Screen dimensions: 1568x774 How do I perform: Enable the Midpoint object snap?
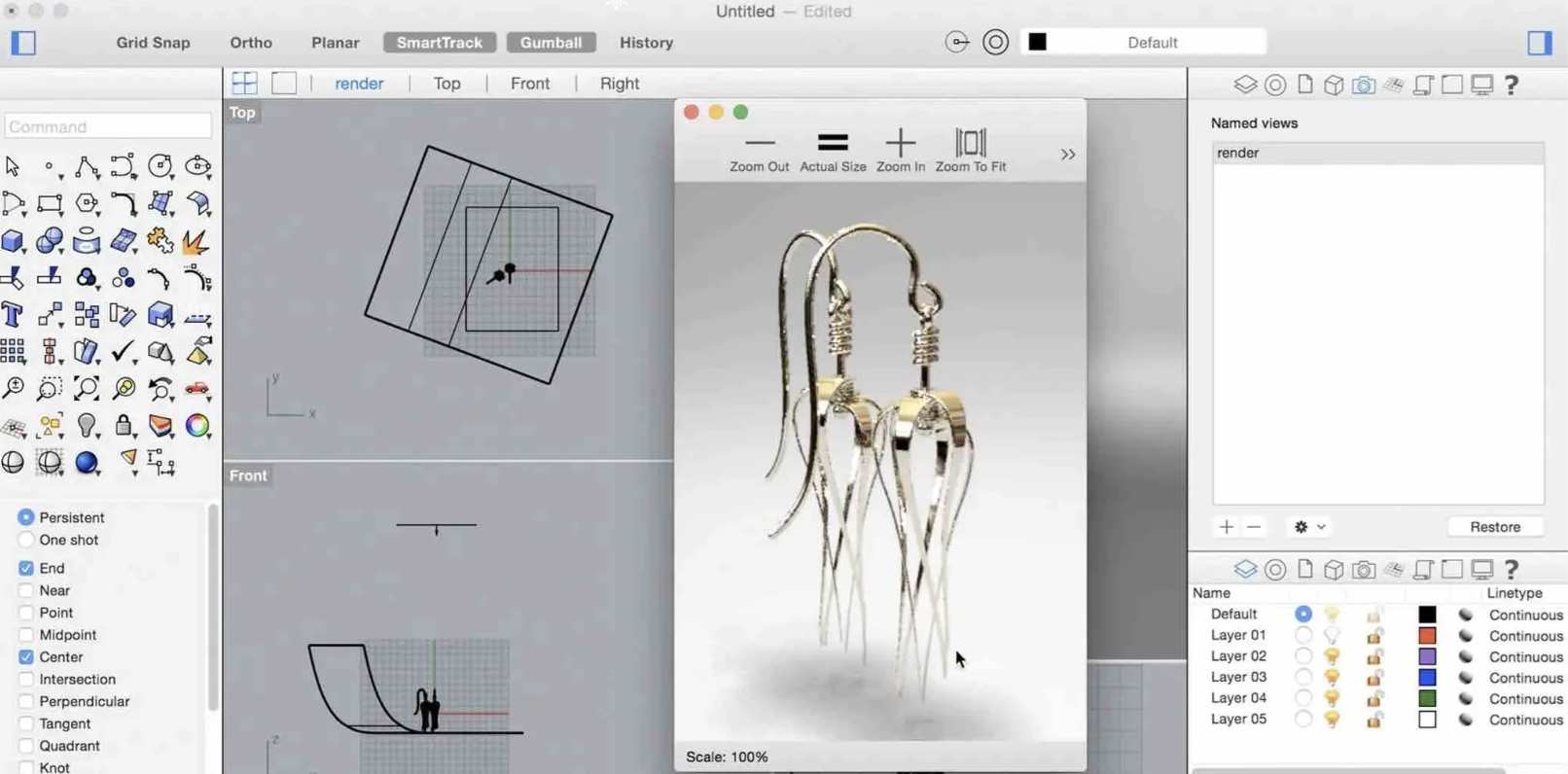26,635
